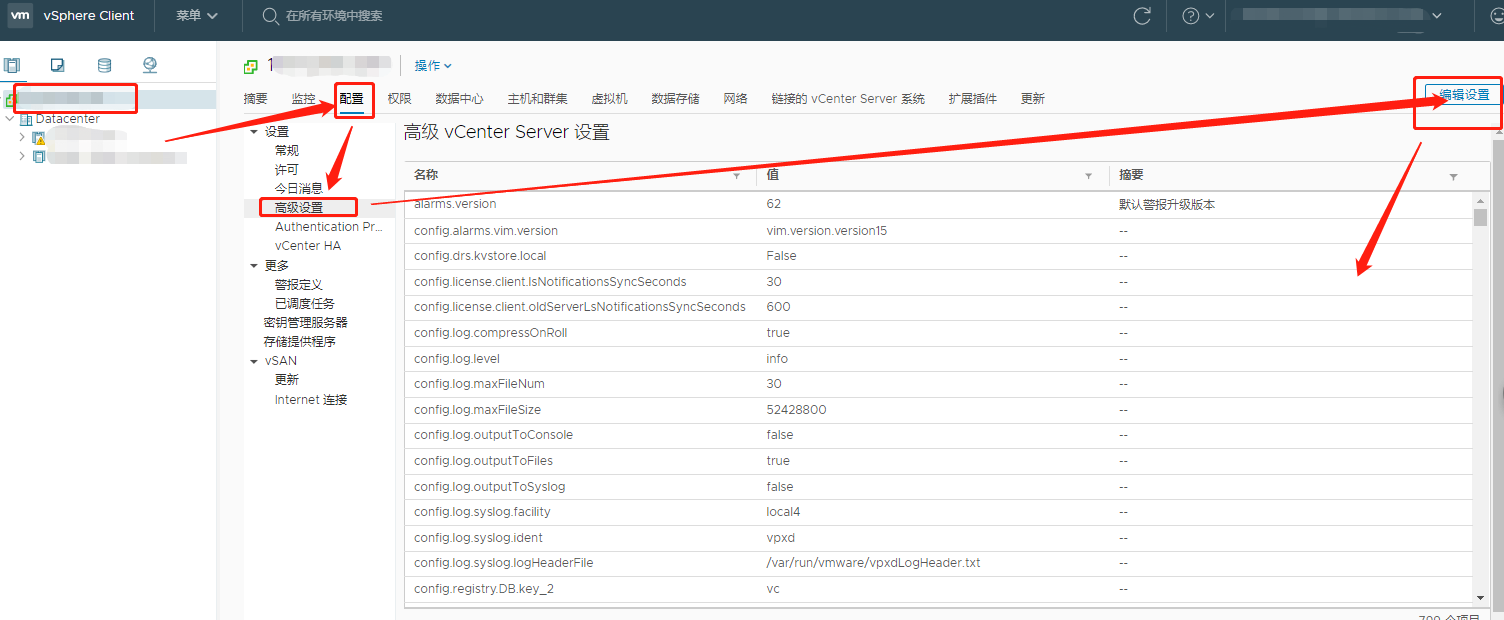
Task: Collapse the 设置 section
Action: tap(254, 132)
